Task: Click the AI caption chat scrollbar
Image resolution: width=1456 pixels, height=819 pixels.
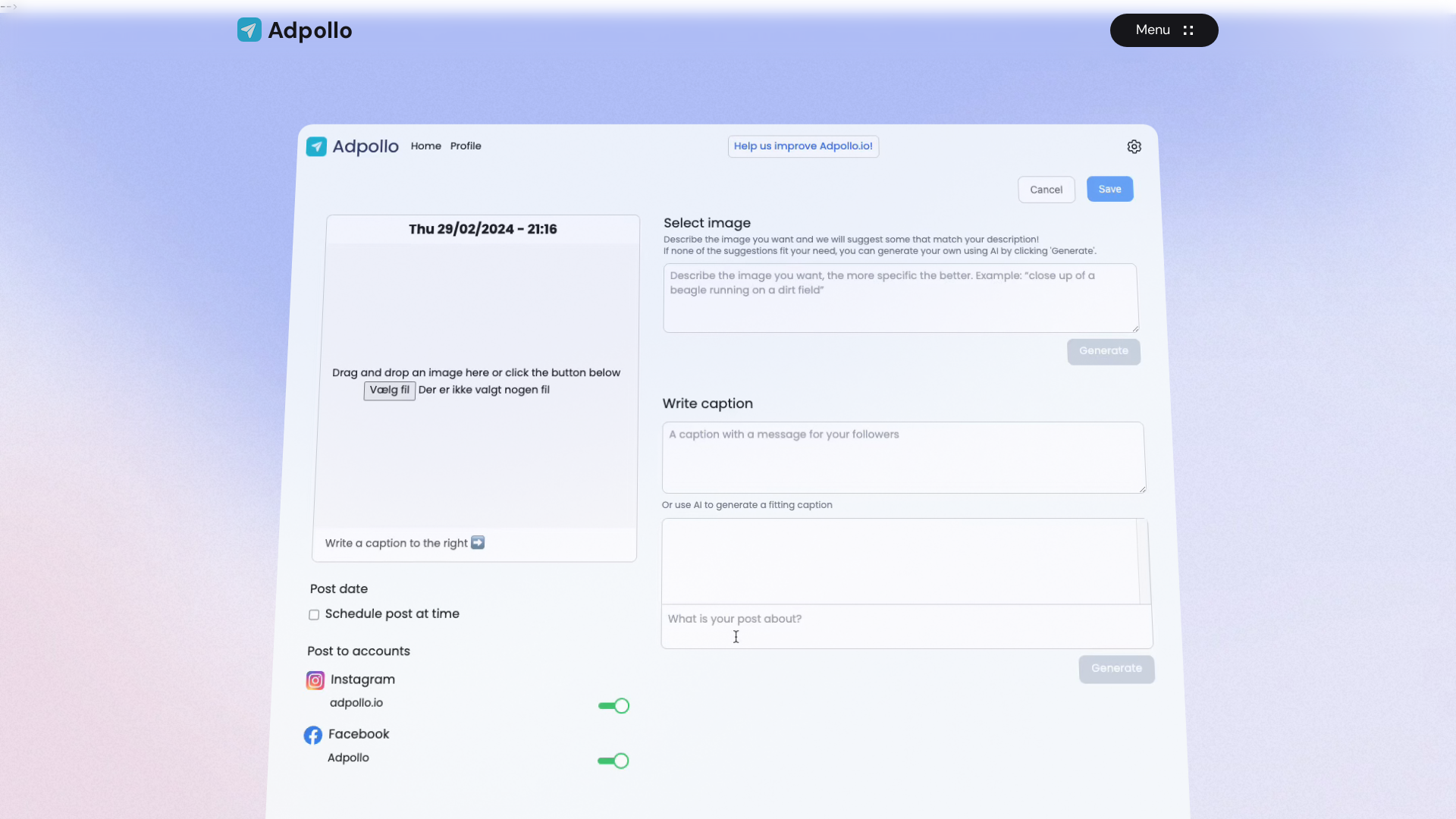Action: point(1143,561)
